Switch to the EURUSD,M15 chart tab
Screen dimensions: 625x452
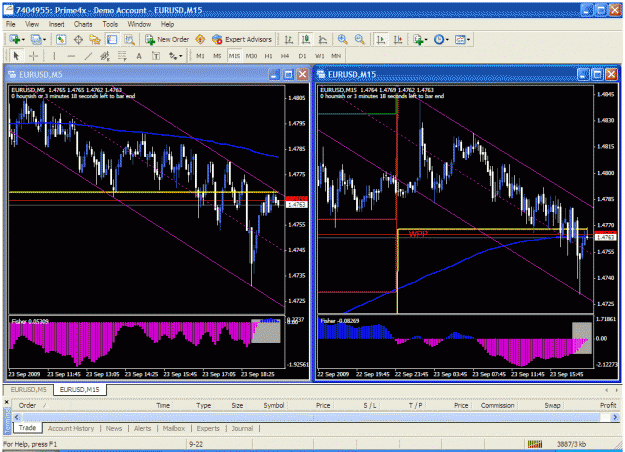pos(79,389)
